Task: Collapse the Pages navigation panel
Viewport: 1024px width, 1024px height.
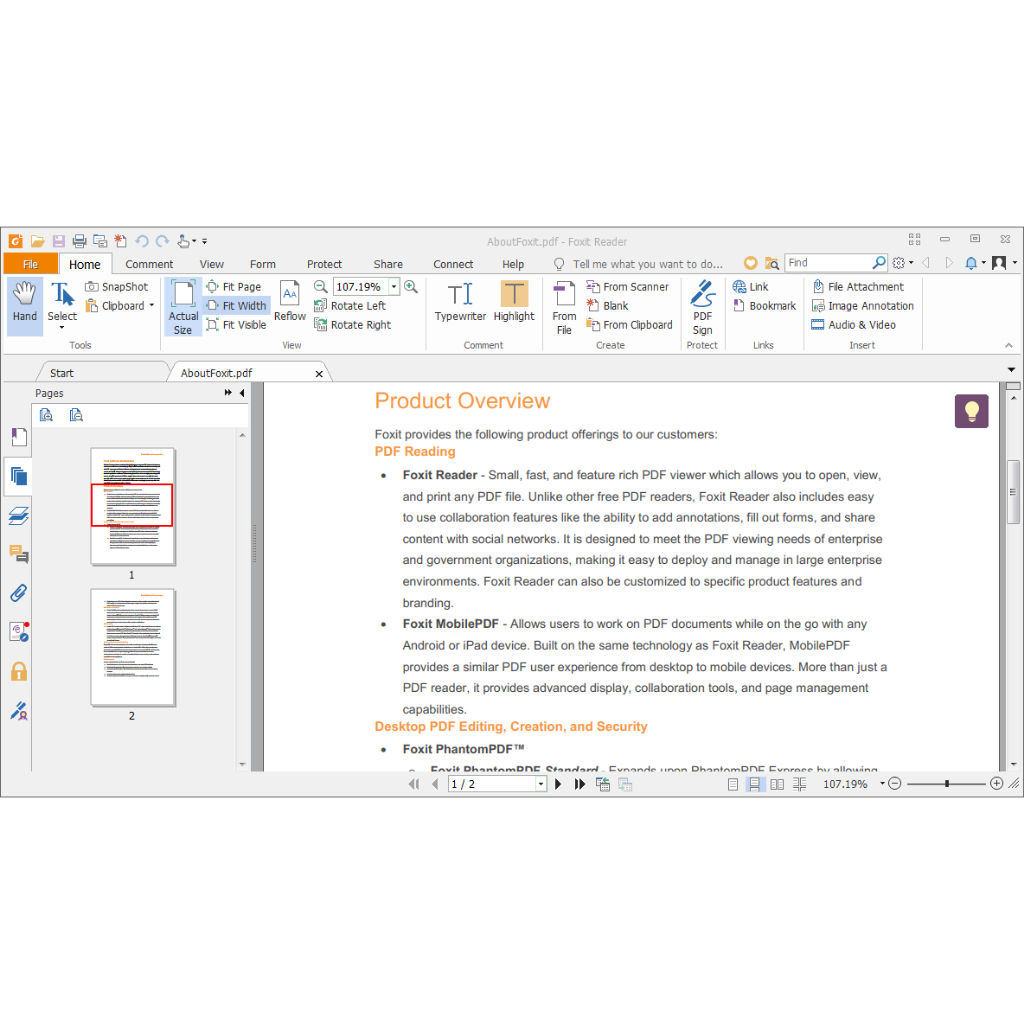Action: pos(242,392)
